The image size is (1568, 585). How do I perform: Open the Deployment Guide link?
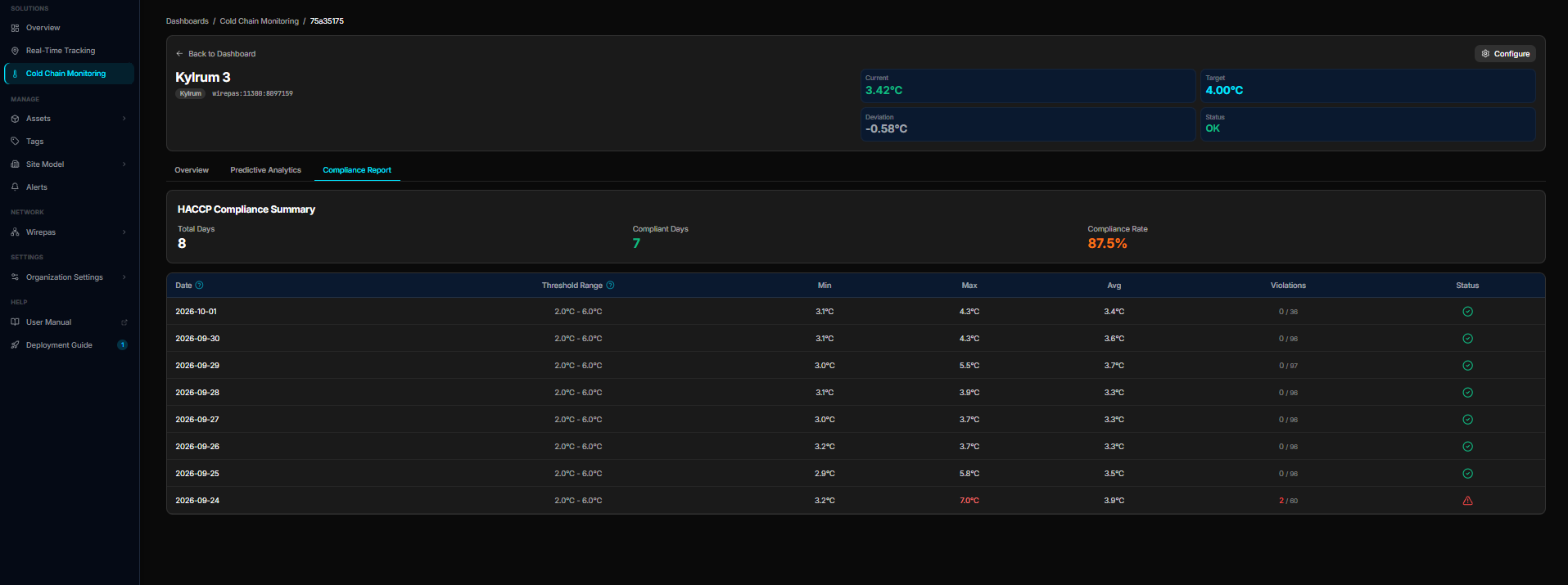pos(69,345)
